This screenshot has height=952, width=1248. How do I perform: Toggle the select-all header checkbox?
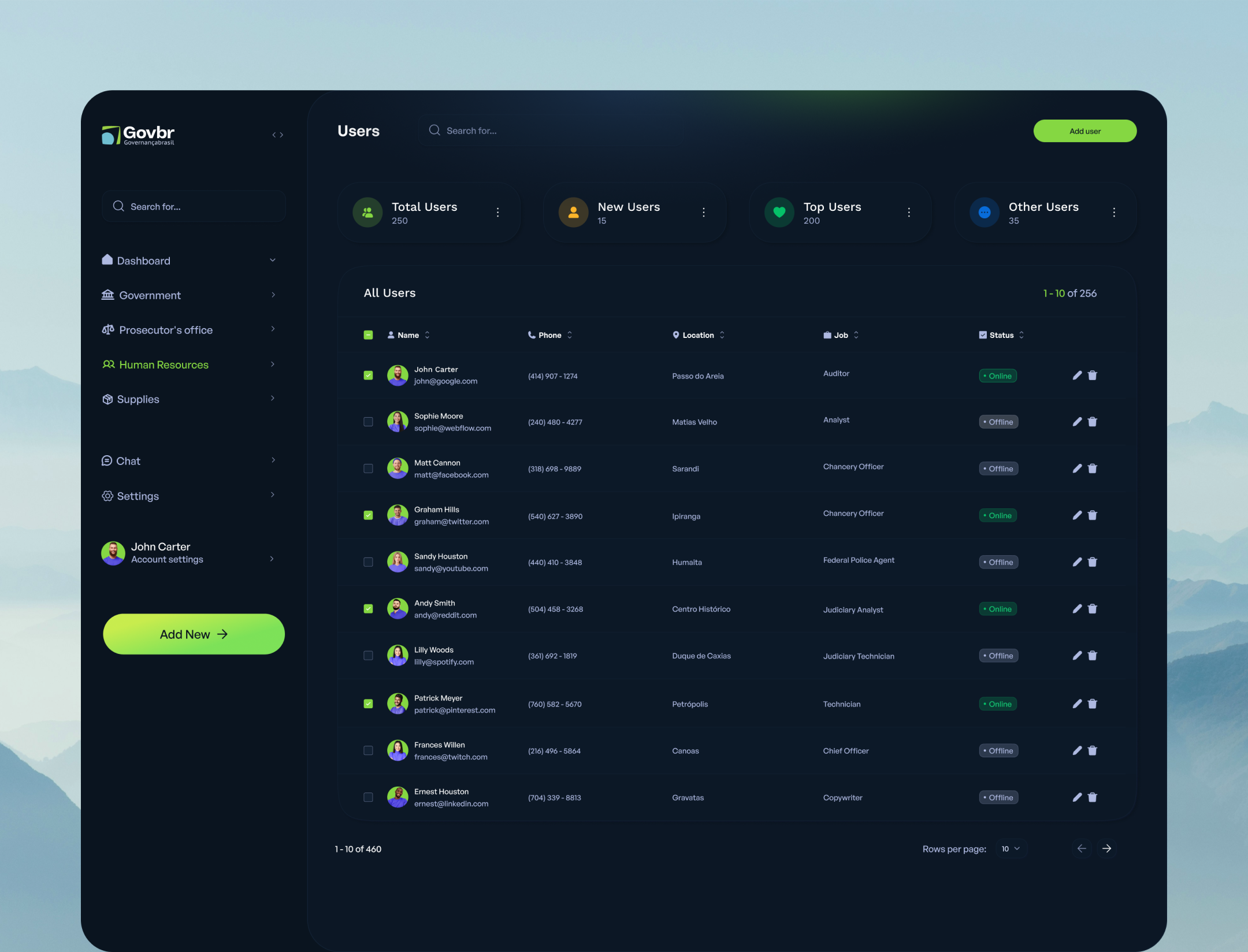(x=368, y=335)
